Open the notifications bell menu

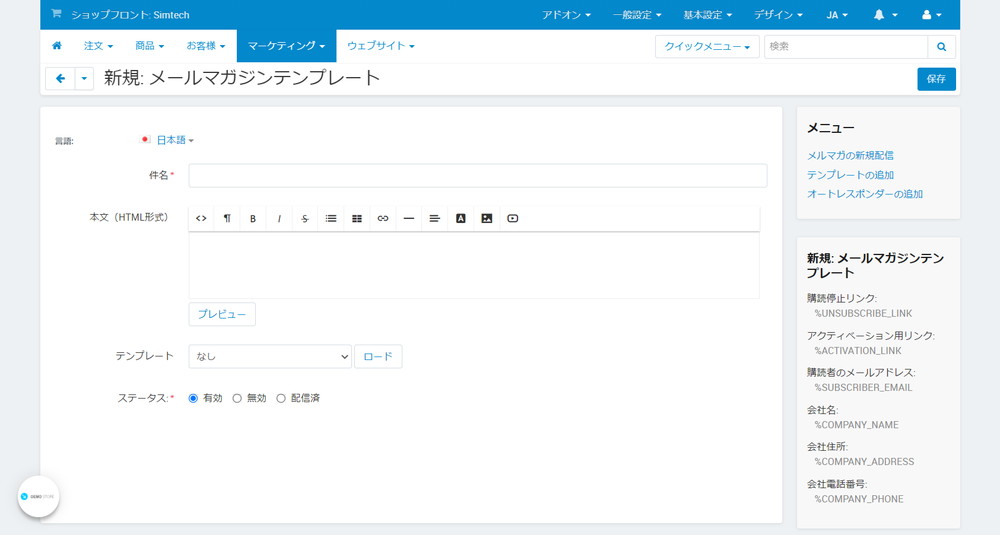click(885, 15)
